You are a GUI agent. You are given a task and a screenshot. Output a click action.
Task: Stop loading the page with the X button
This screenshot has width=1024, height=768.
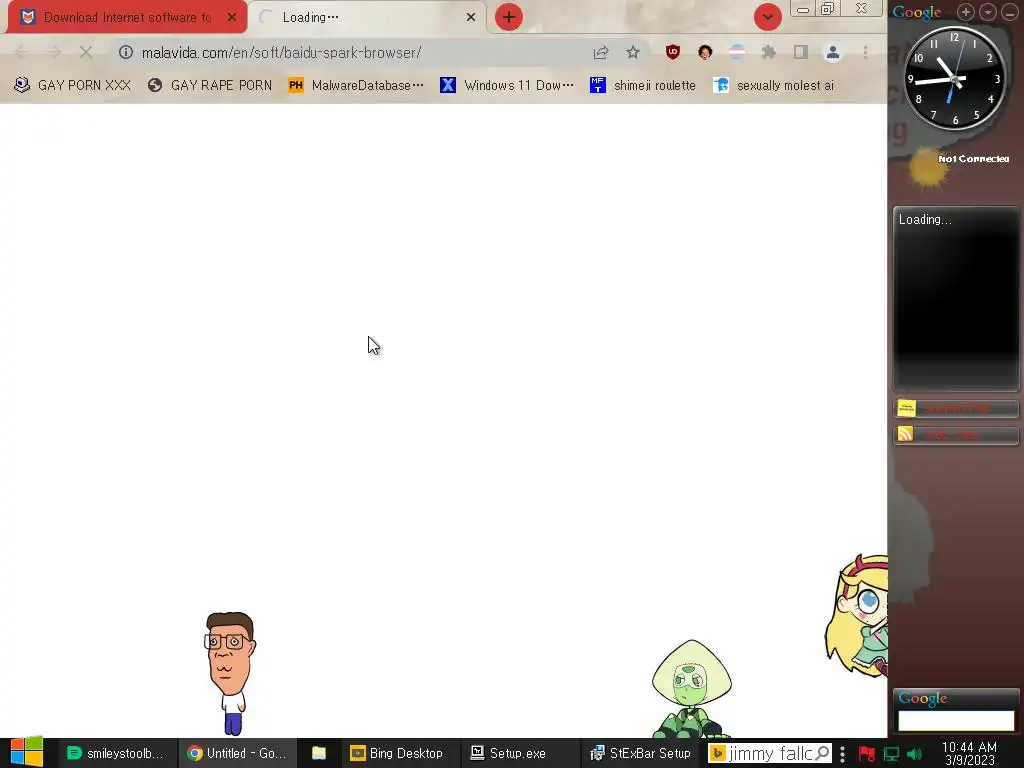[86, 52]
